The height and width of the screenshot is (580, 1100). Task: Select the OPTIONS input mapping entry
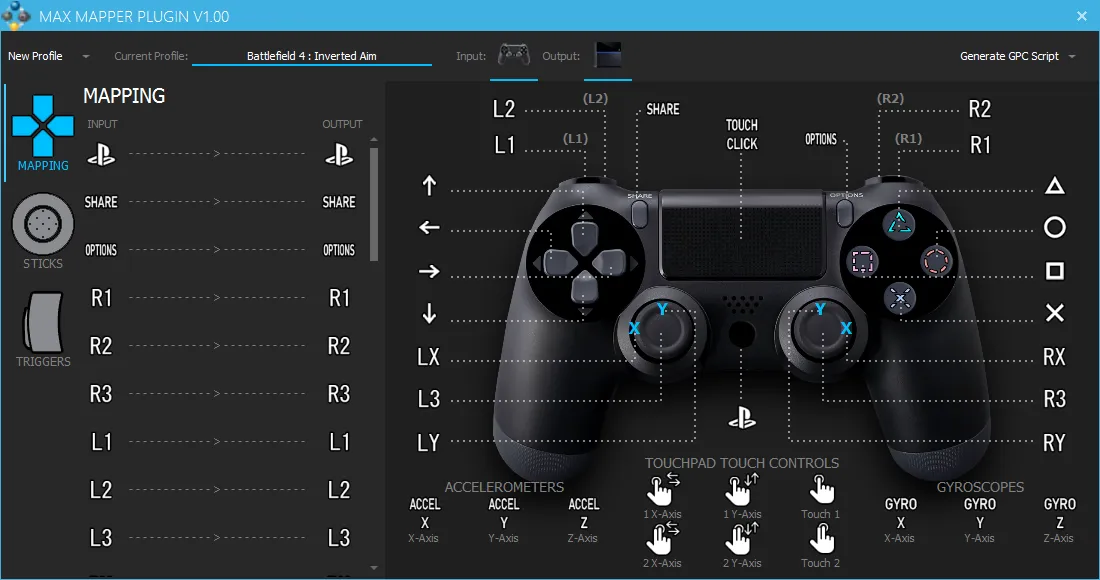coord(101,250)
